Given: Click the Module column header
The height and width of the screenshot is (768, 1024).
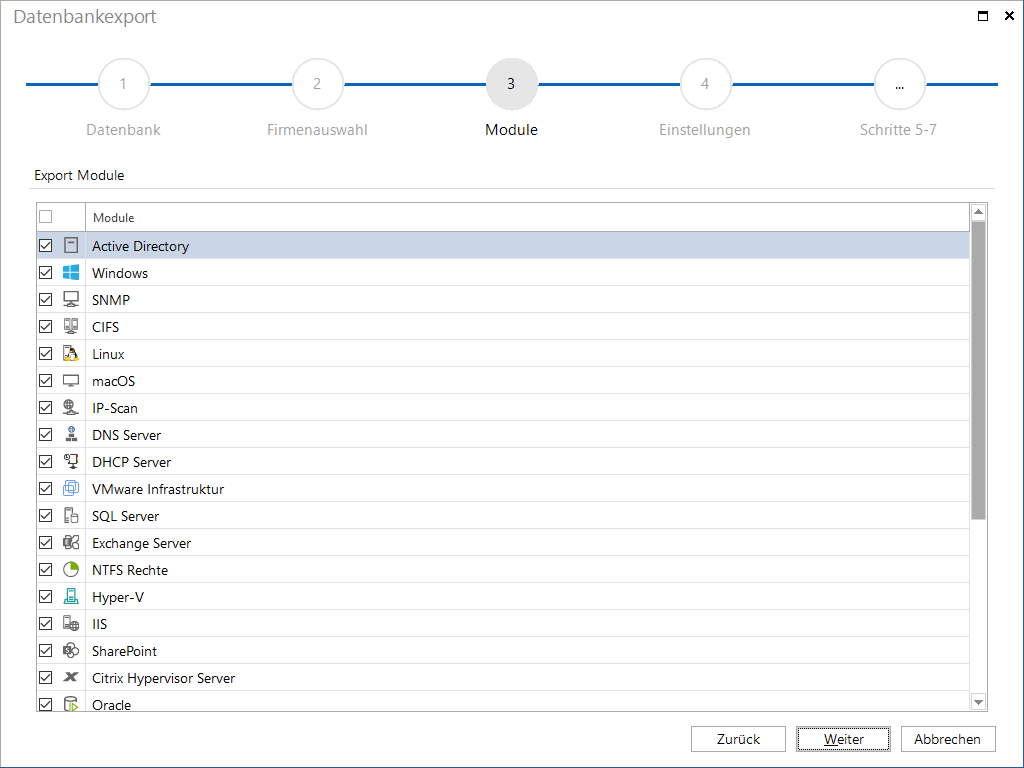Looking at the screenshot, I should coord(527,217).
